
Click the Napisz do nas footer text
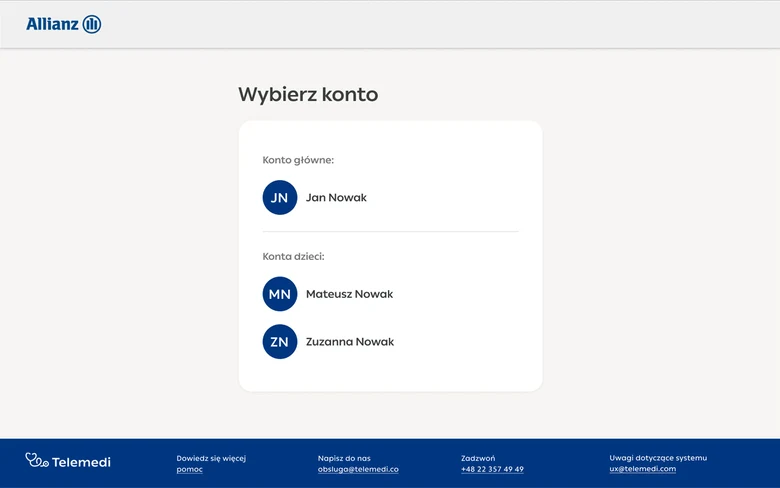344,458
